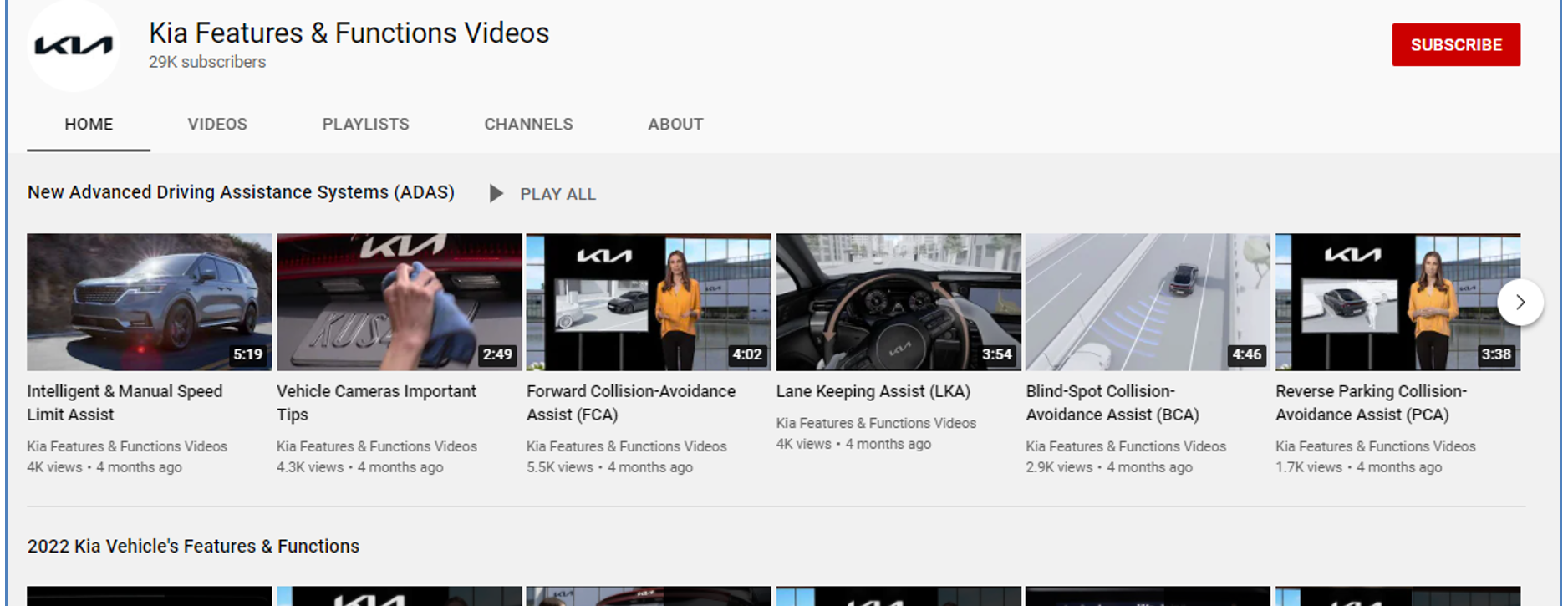Click channel name under Reverse Parking Collision-Avoidance video

click(1376, 446)
